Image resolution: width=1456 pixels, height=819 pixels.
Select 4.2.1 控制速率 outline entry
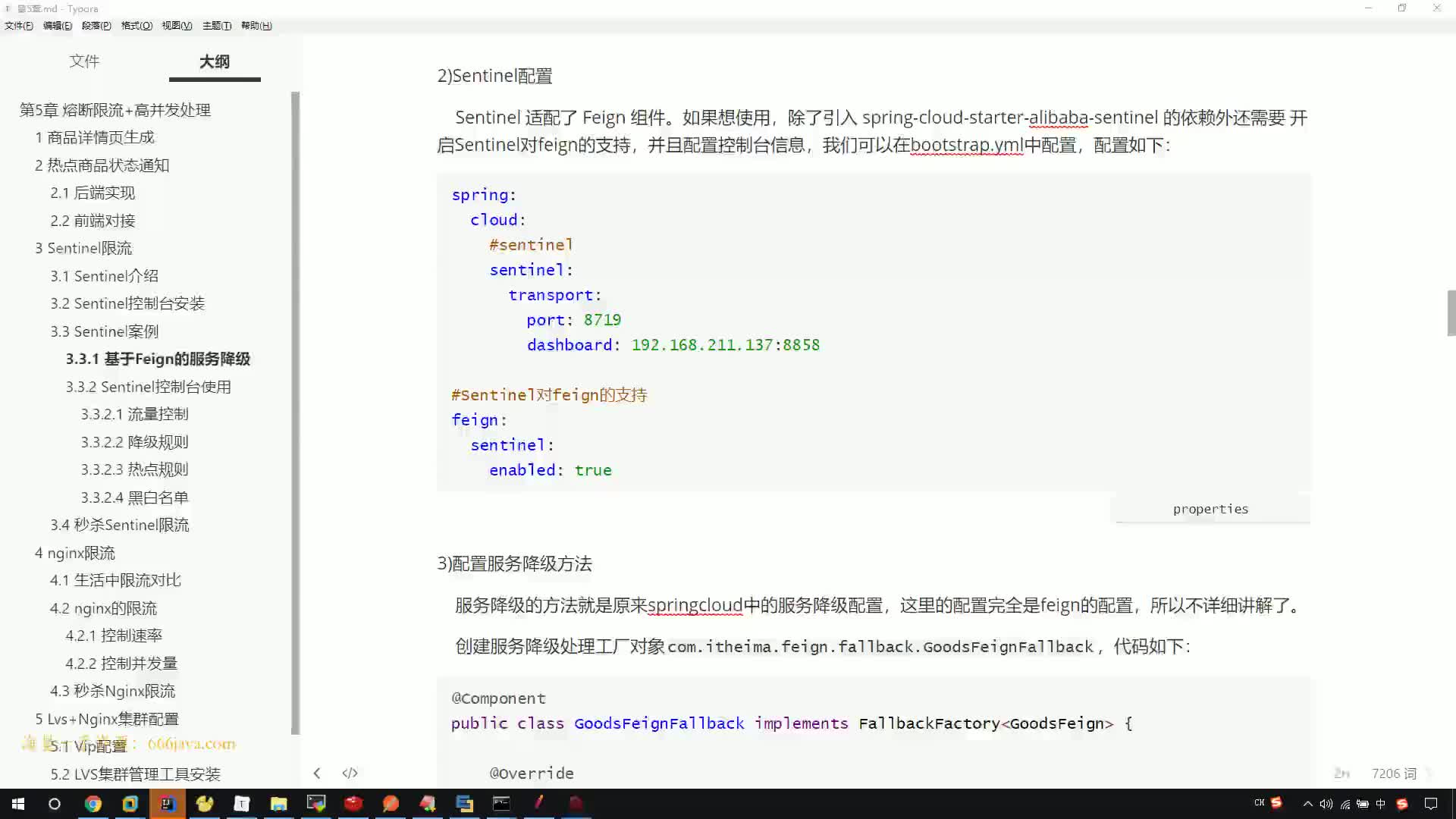(x=114, y=635)
